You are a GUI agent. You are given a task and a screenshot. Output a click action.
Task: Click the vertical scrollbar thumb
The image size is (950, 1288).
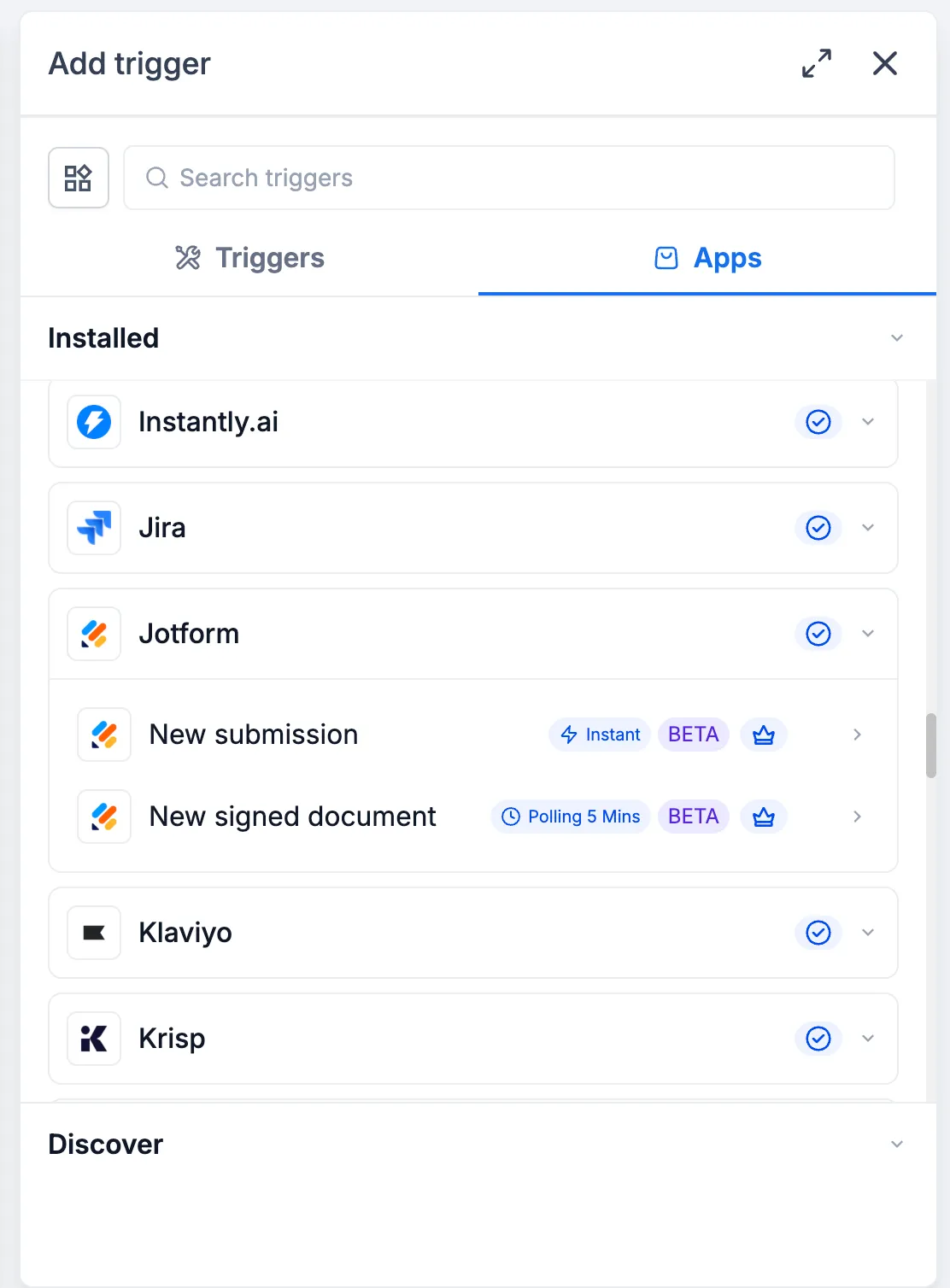[931, 746]
